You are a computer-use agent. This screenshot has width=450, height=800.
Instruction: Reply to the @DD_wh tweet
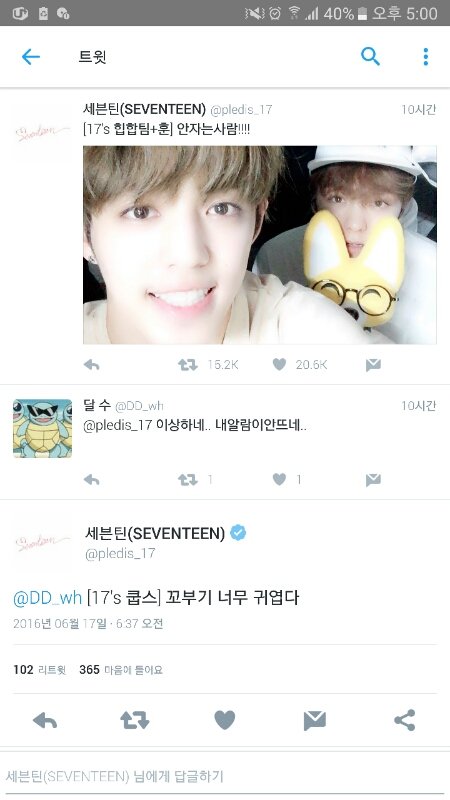[x=91, y=480]
